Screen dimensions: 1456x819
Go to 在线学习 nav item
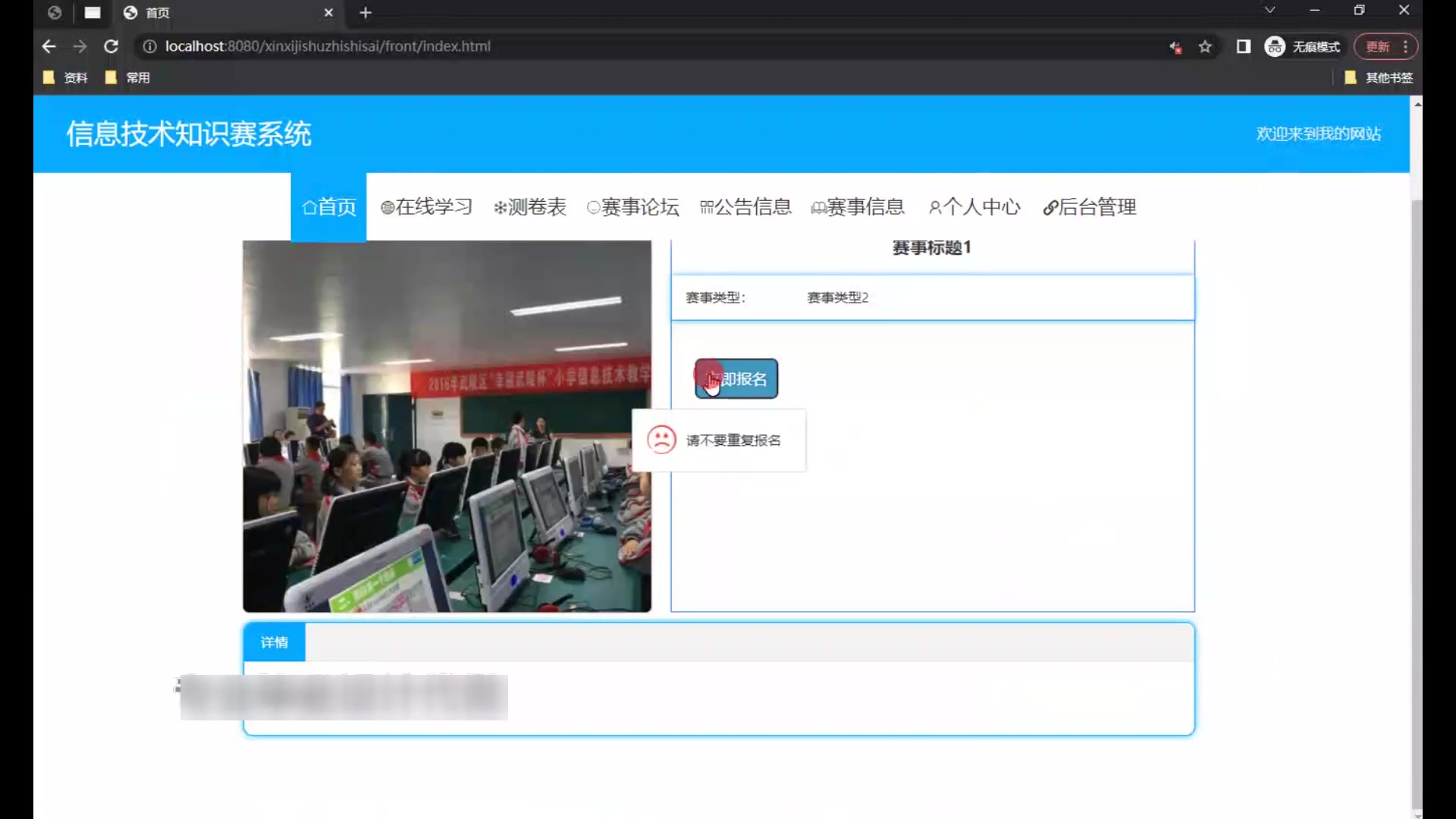(x=426, y=207)
